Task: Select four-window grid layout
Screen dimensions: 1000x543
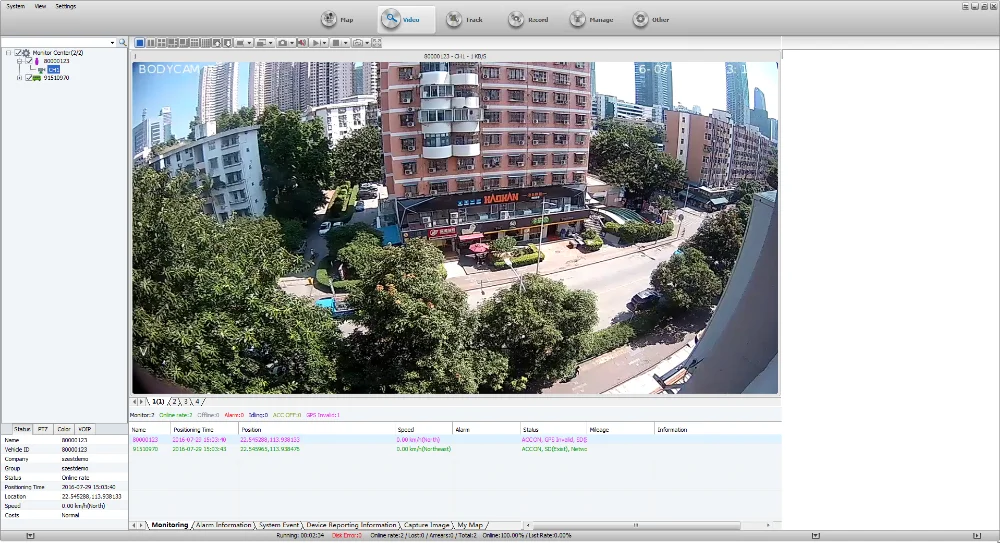Action: (x=161, y=43)
